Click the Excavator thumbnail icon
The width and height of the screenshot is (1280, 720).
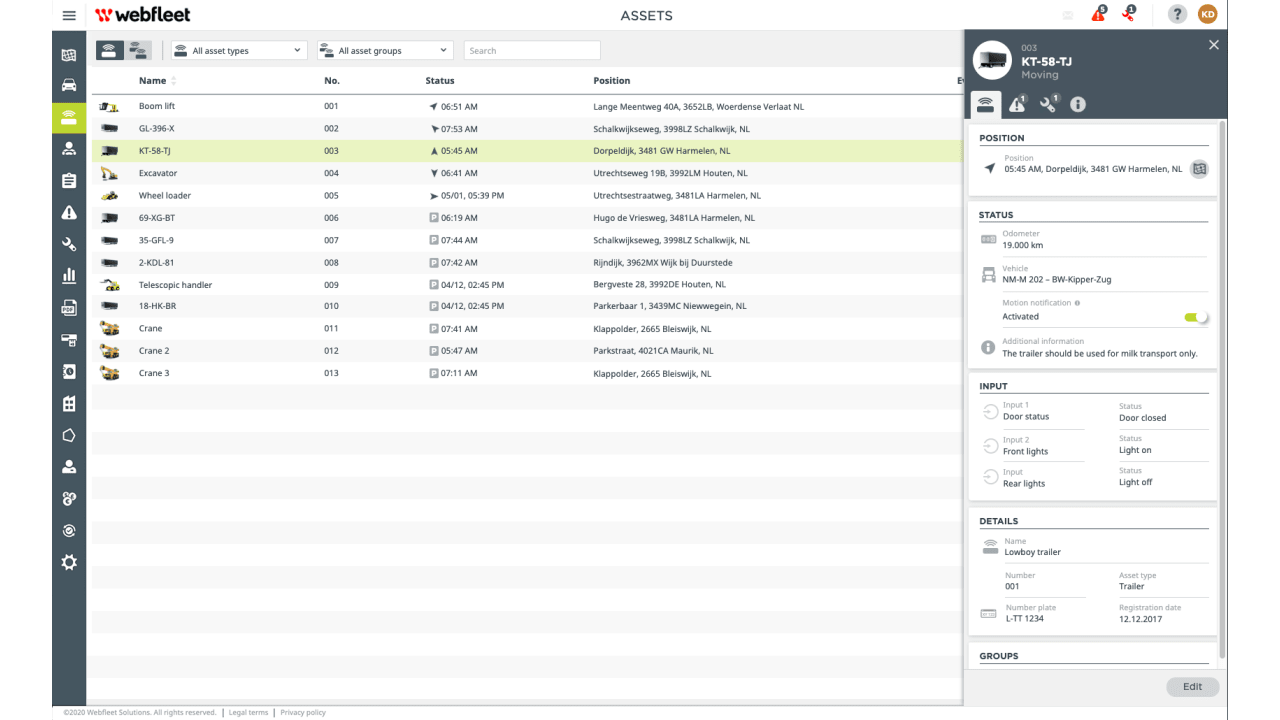point(110,173)
